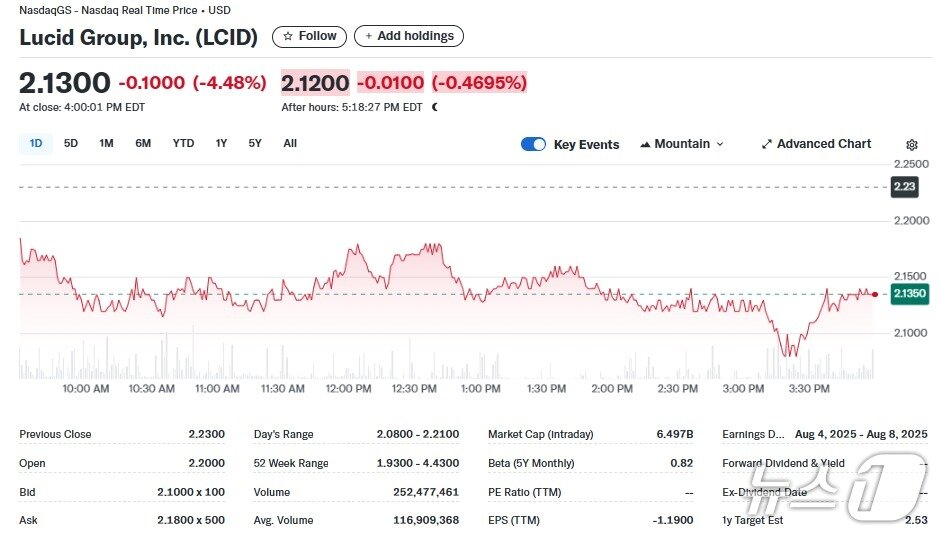Click the 2.23 previous close price label
This screenshot has width=940, height=535.
904,187
